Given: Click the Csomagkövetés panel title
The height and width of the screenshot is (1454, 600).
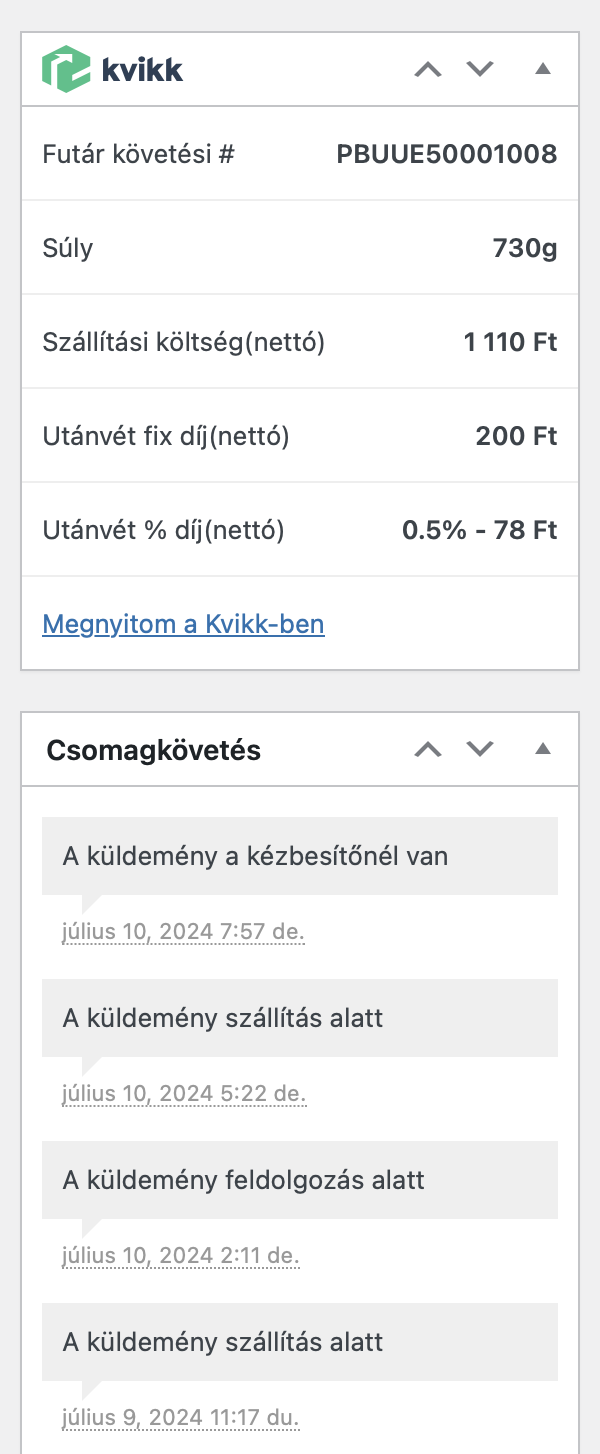Looking at the screenshot, I should [154, 751].
